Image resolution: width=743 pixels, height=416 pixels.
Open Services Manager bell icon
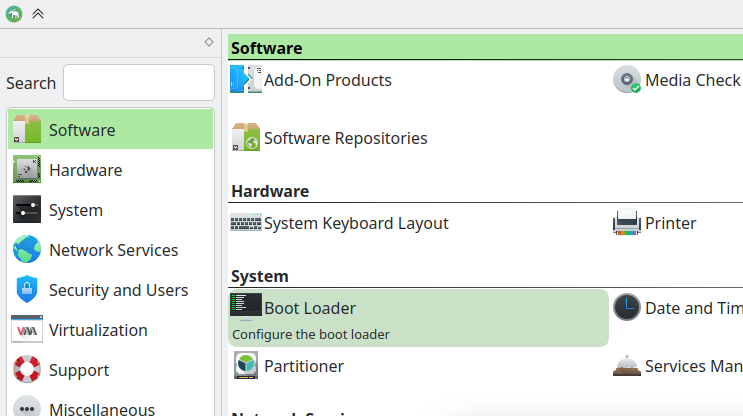click(627, 366)
